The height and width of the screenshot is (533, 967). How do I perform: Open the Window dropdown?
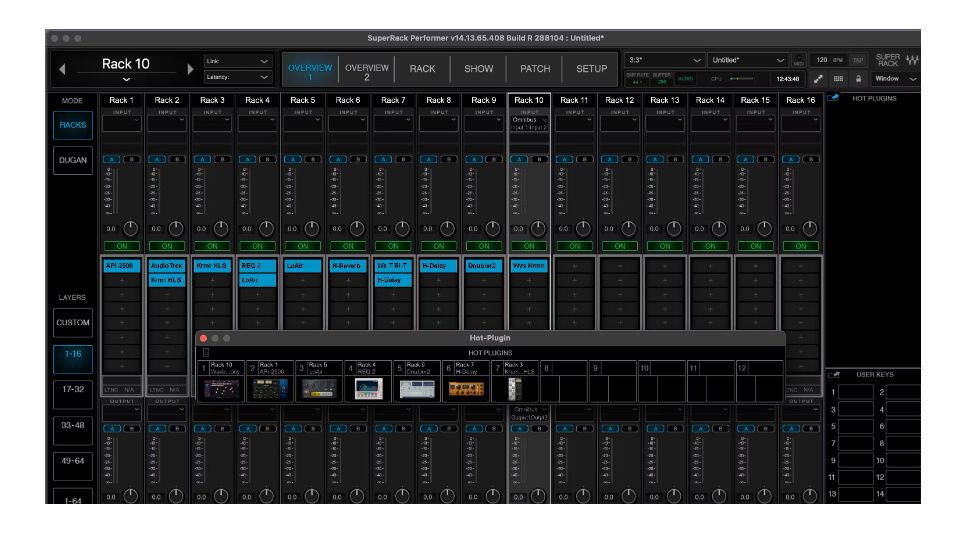894,79
